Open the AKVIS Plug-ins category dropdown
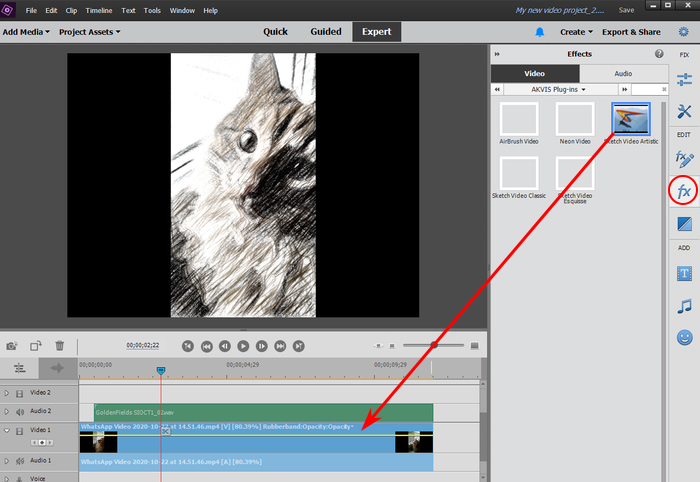The width and height of the screenshot is (700, 482). [x=558, y=90]
